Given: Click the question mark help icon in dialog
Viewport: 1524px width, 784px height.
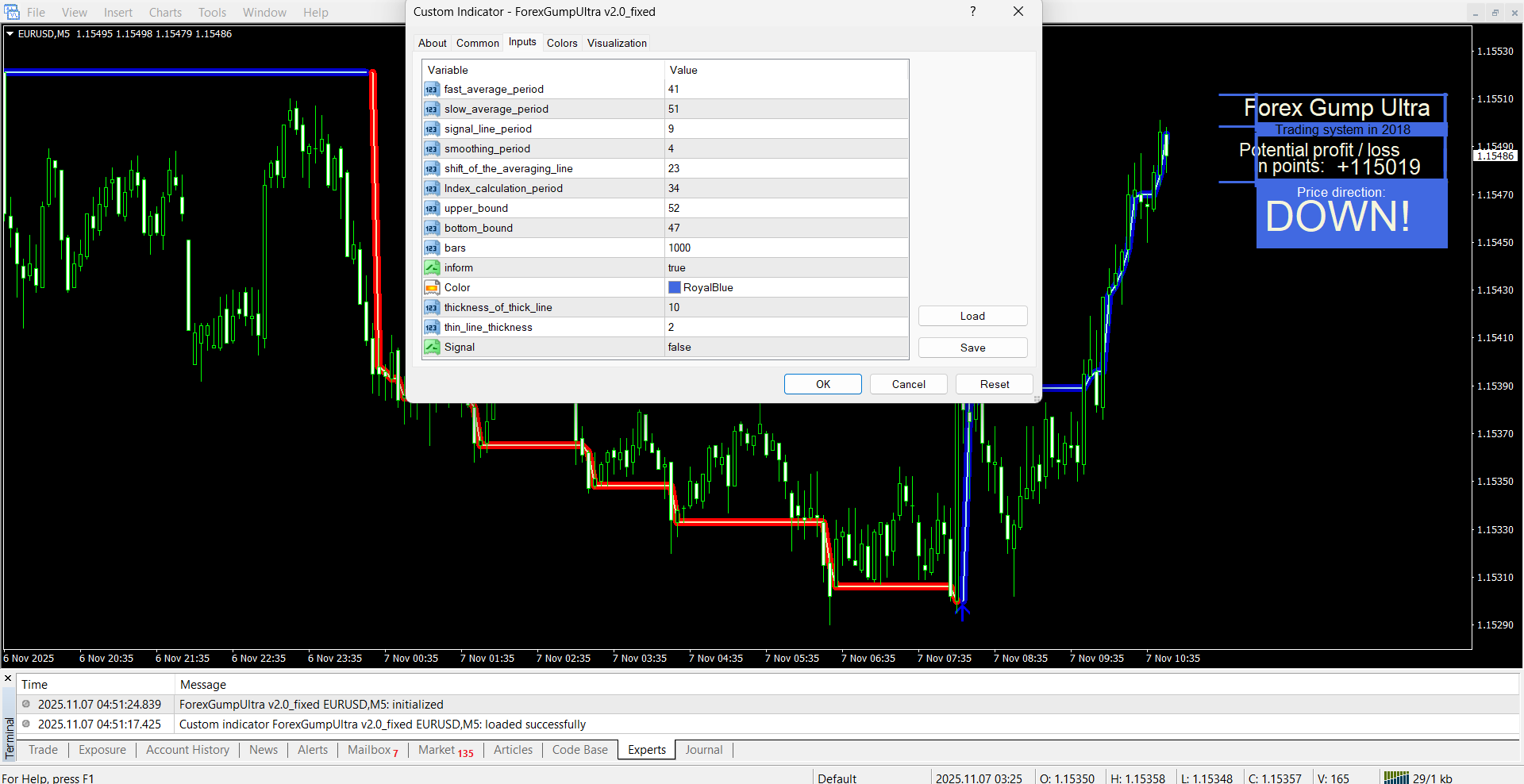Looking at the screenshot, I should [x=972, y=12].
